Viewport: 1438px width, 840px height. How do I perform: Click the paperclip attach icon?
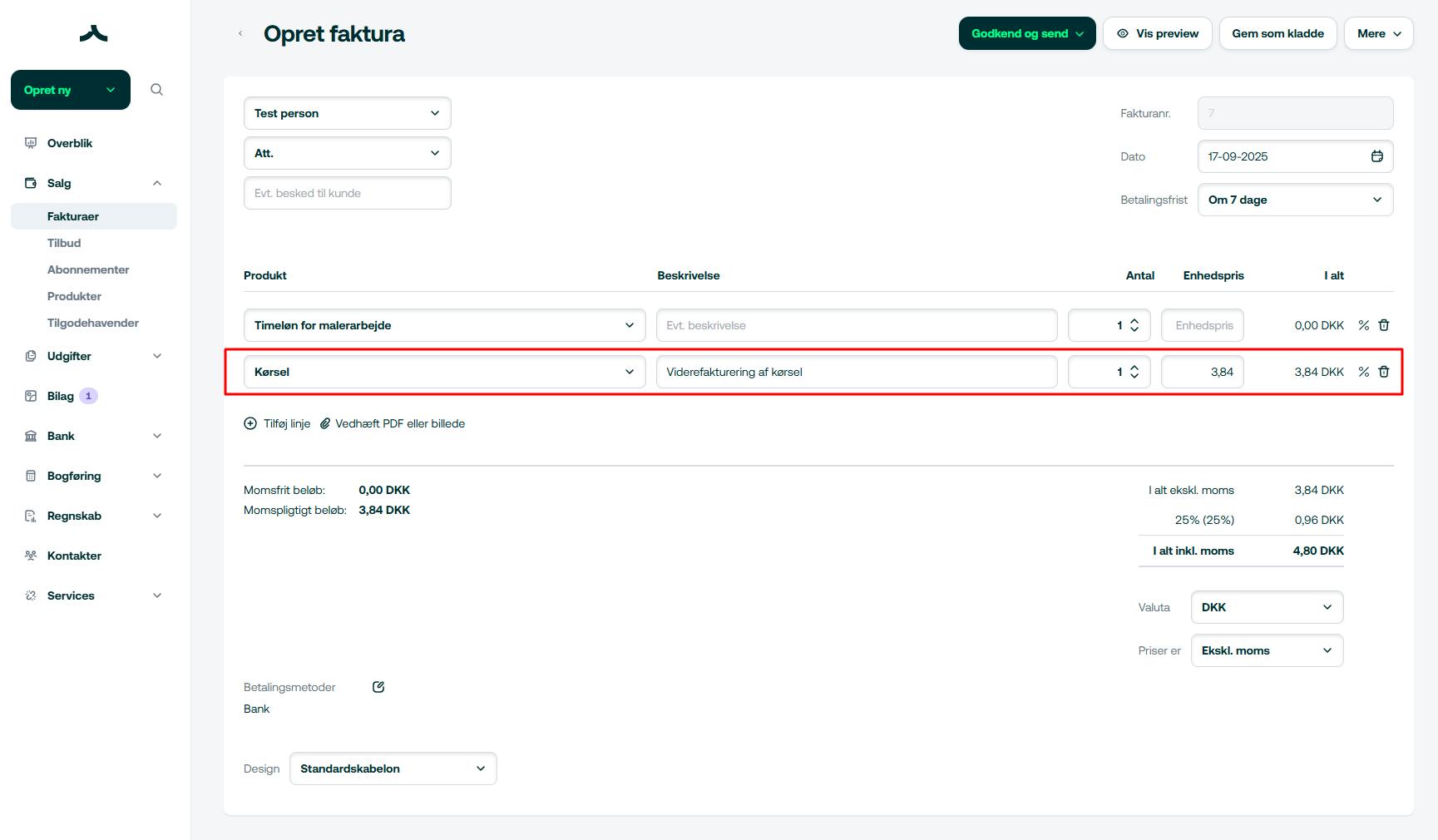tap(325, 423)
